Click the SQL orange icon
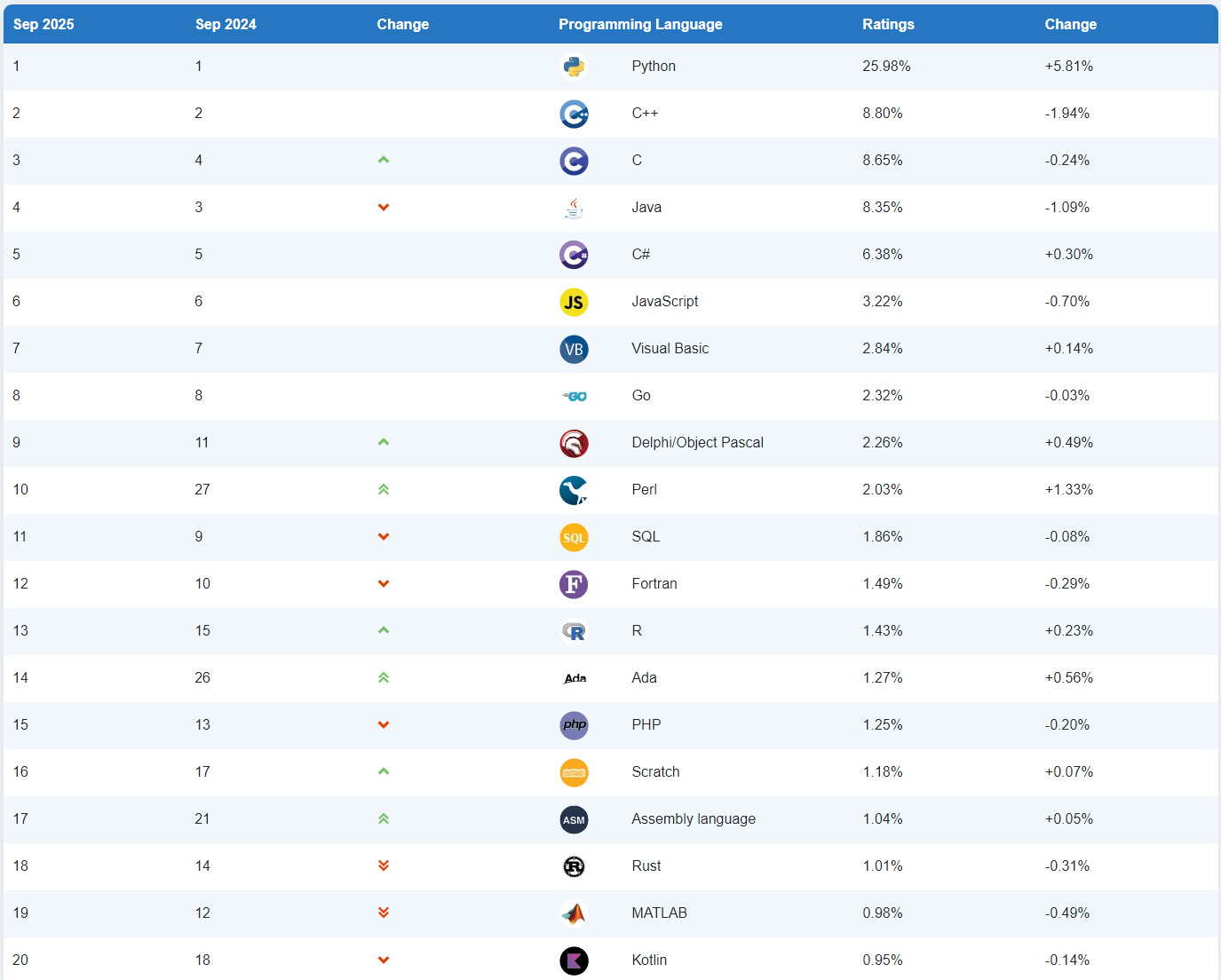The height and width of the screenshot is (980, 1221). [574, 537]
